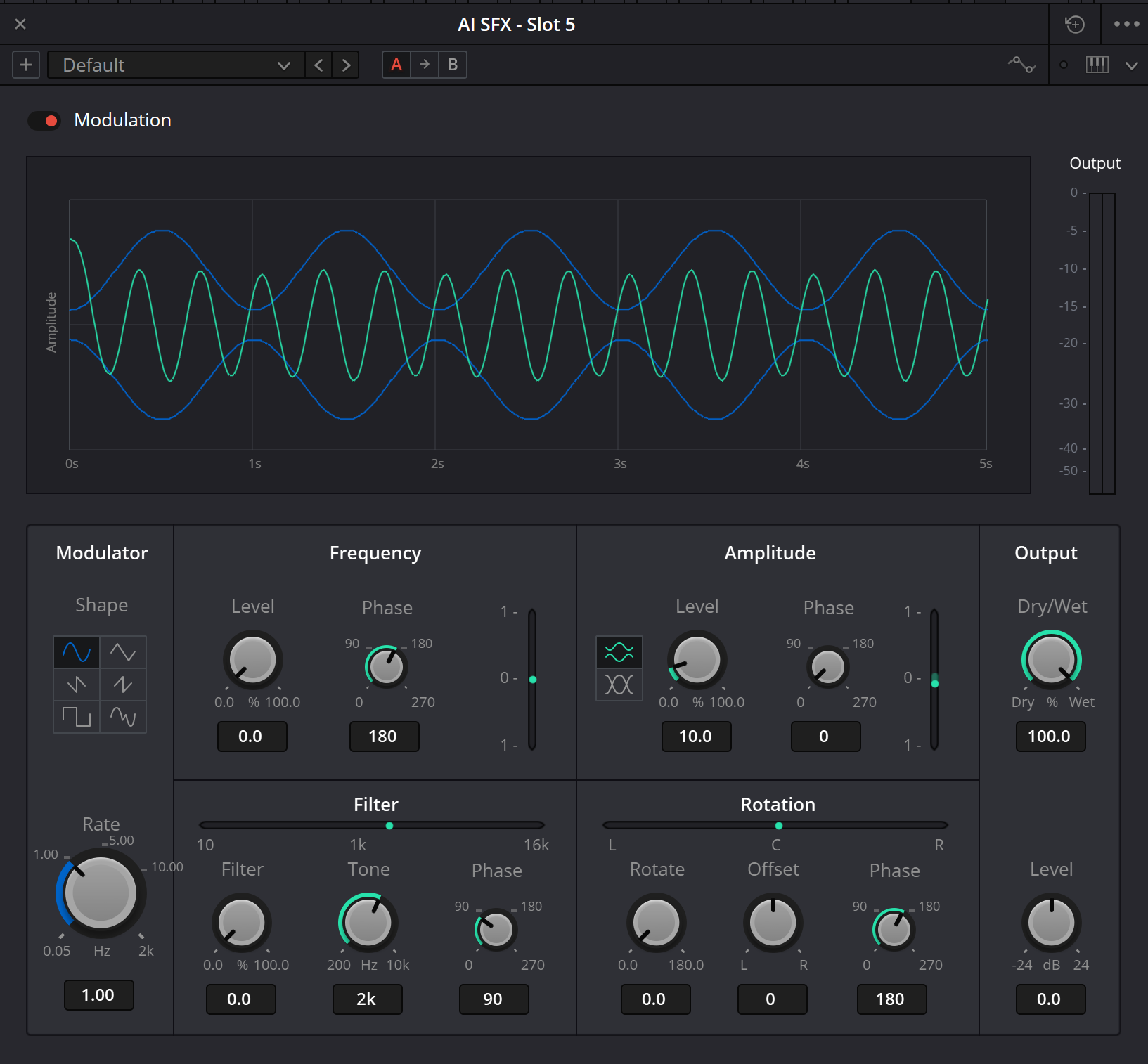Viewport: 1148px width, 1064px height.
Task: Open the keyboard MIDI icon
Action: (1097, 65)
